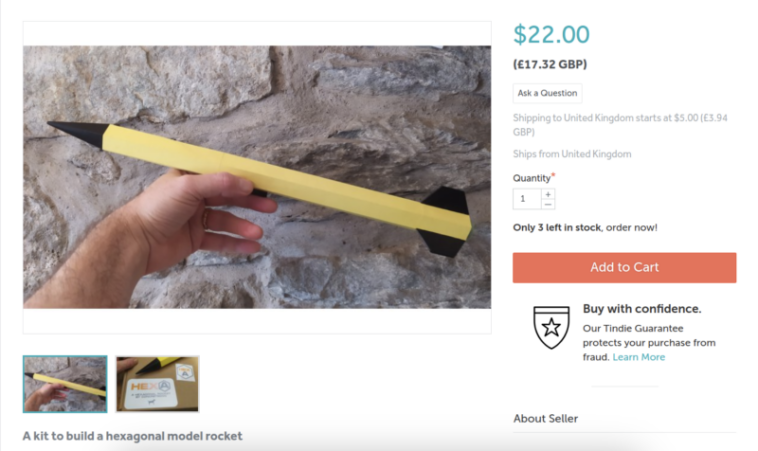
Task: Select the first rocket-in-hand thumbnail
Action: [65, 384]
